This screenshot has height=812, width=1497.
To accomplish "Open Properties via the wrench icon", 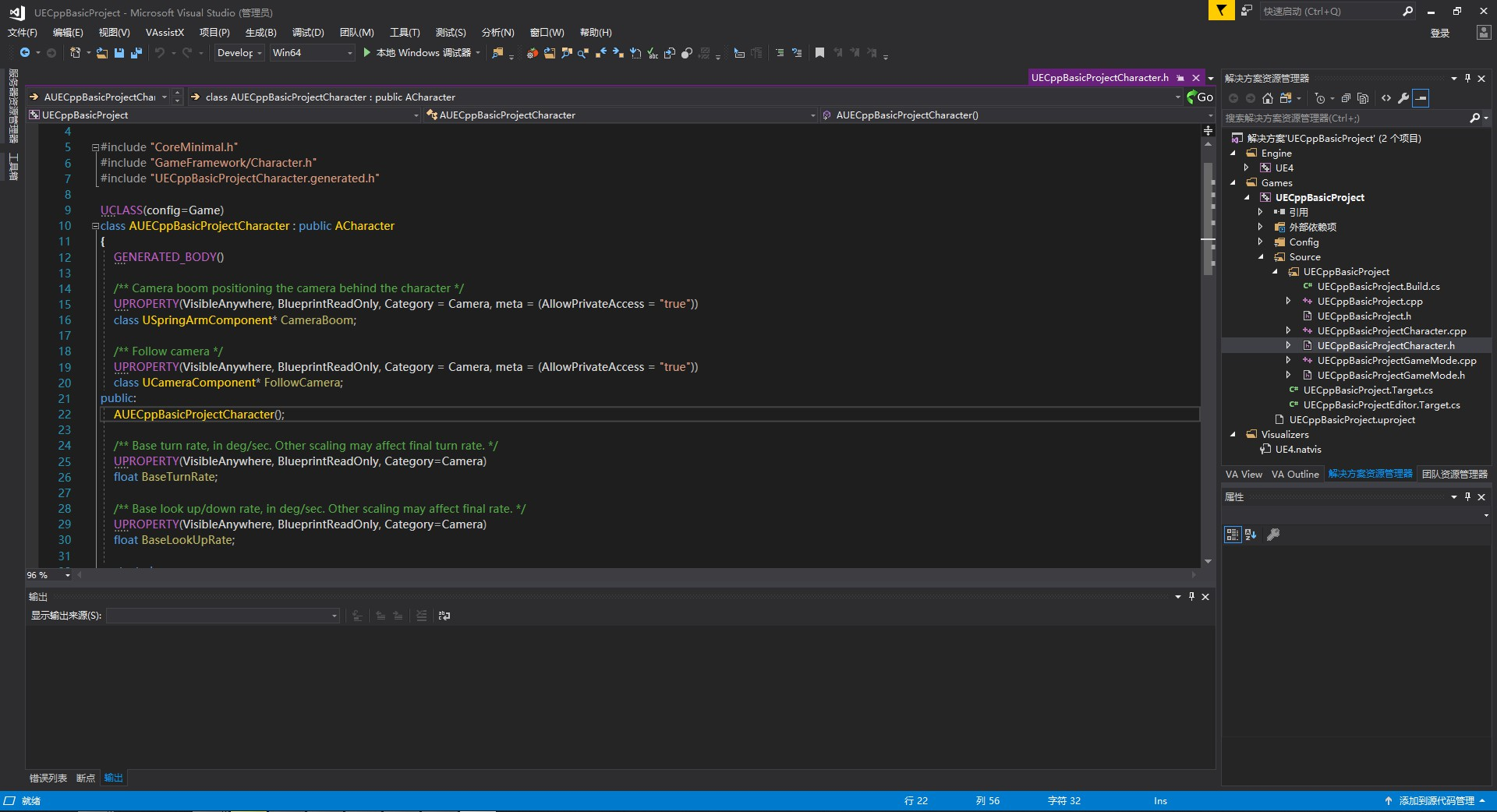I will tap(1403, 98).
